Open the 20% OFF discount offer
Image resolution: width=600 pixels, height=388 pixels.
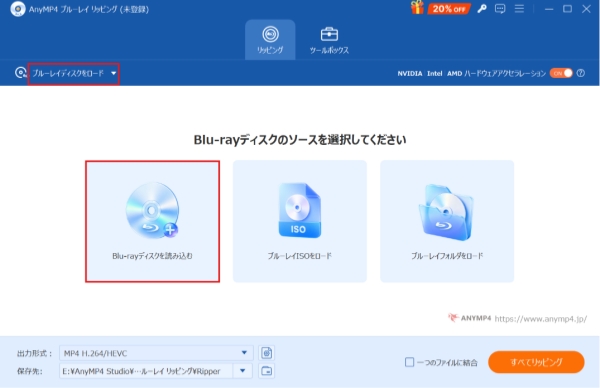point(449,9)
